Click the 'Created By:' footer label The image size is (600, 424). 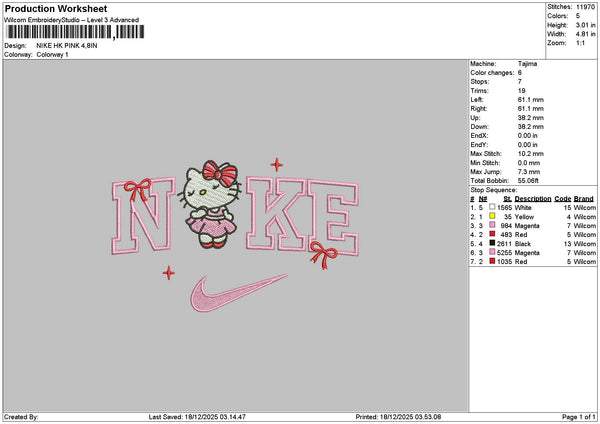pyautogui.click(x=21, y=417)
